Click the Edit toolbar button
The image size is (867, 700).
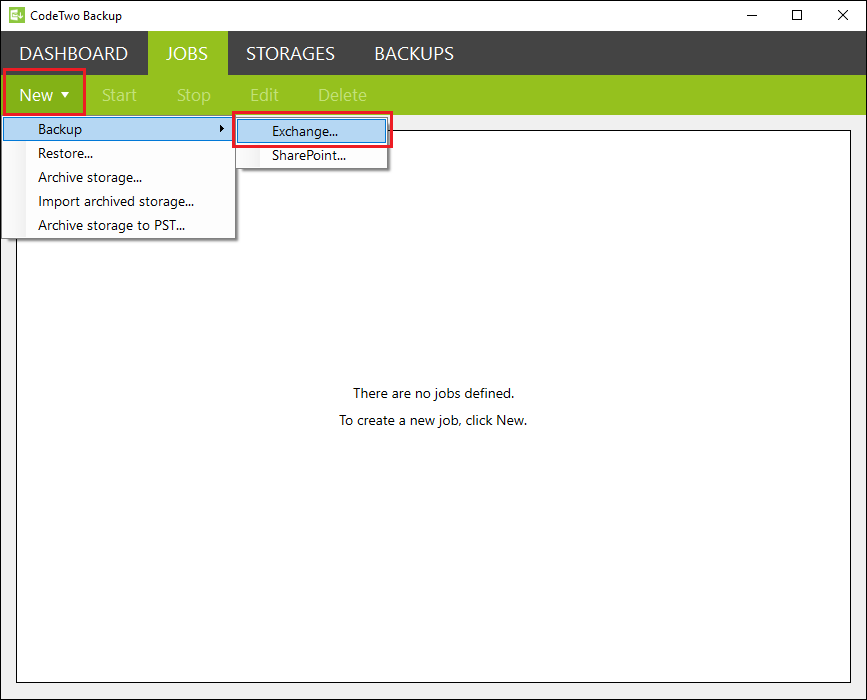tap(264, 95)
